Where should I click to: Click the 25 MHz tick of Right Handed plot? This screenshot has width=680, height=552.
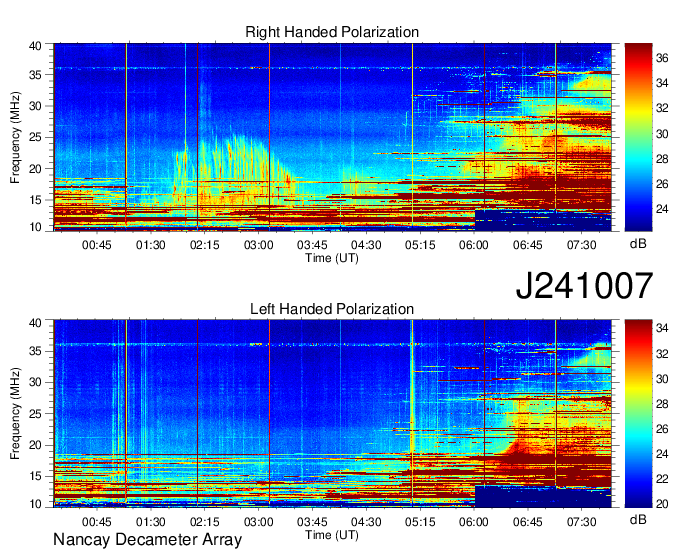click(x=36, y=138)
